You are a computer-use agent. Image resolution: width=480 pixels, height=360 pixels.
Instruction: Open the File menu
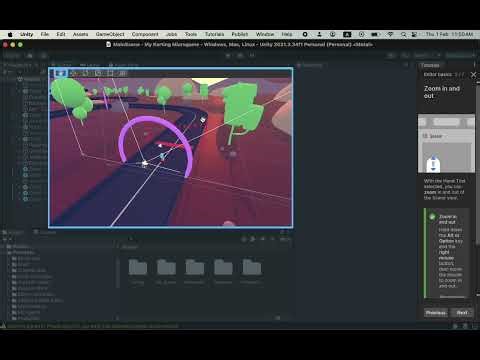[x=45, y=34]
